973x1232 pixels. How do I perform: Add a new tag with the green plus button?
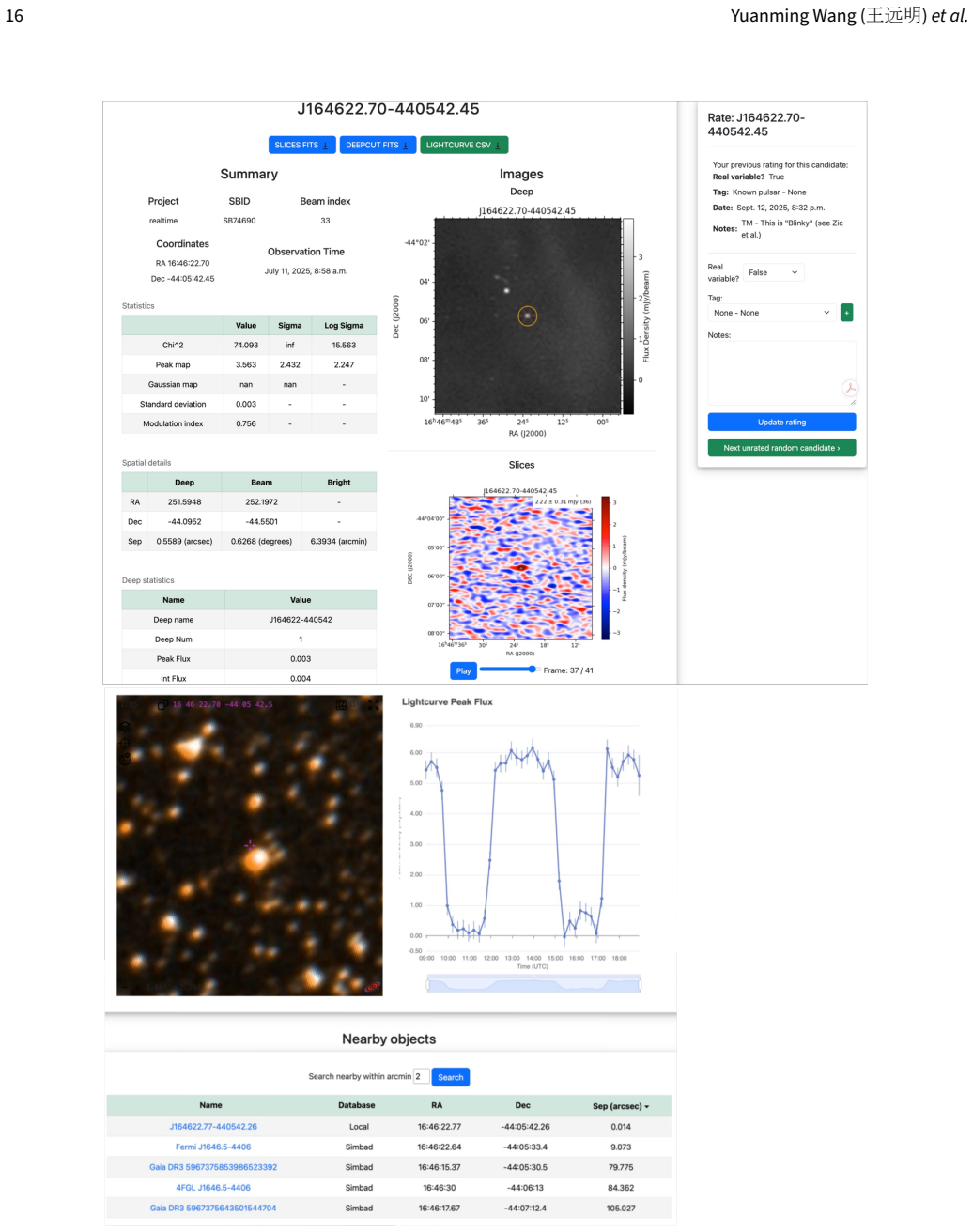(846, 313)
